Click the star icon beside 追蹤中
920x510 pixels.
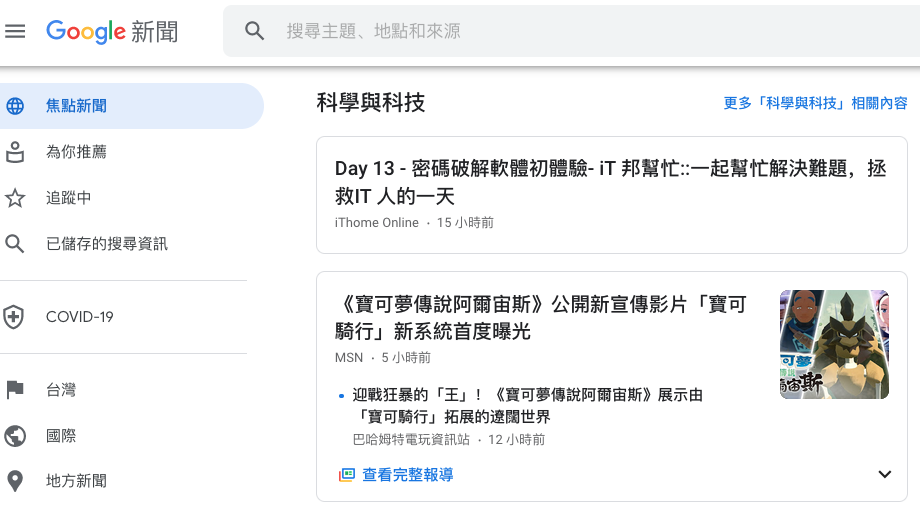[15, 198]
